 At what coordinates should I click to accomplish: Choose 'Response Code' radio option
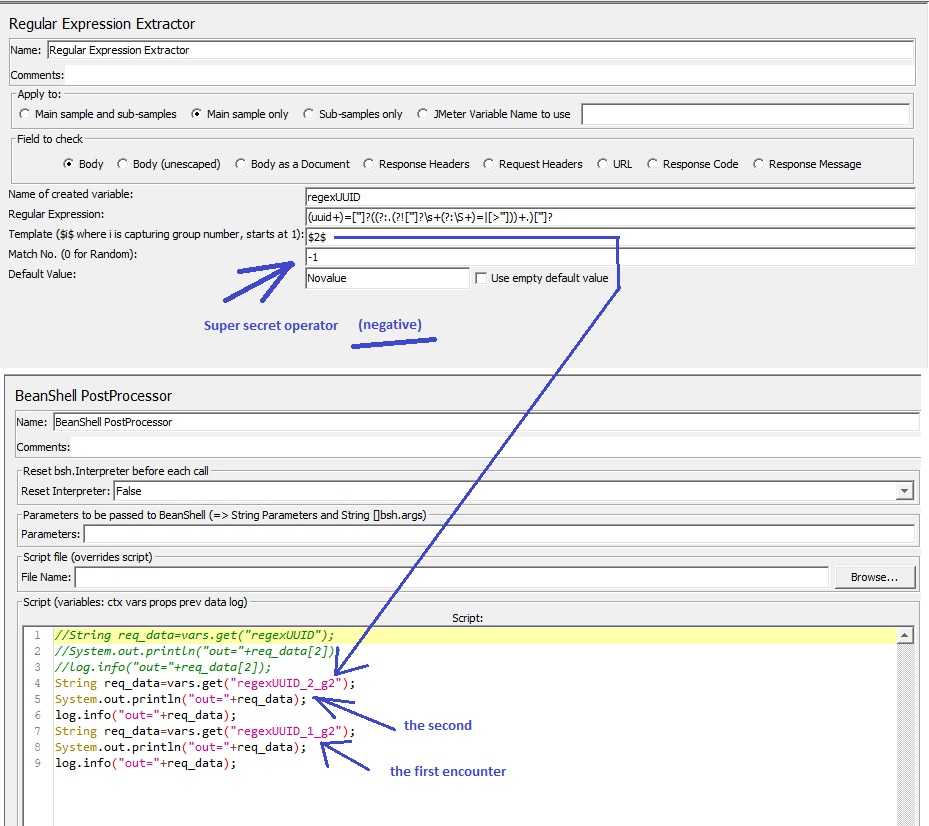coord(653,164)
